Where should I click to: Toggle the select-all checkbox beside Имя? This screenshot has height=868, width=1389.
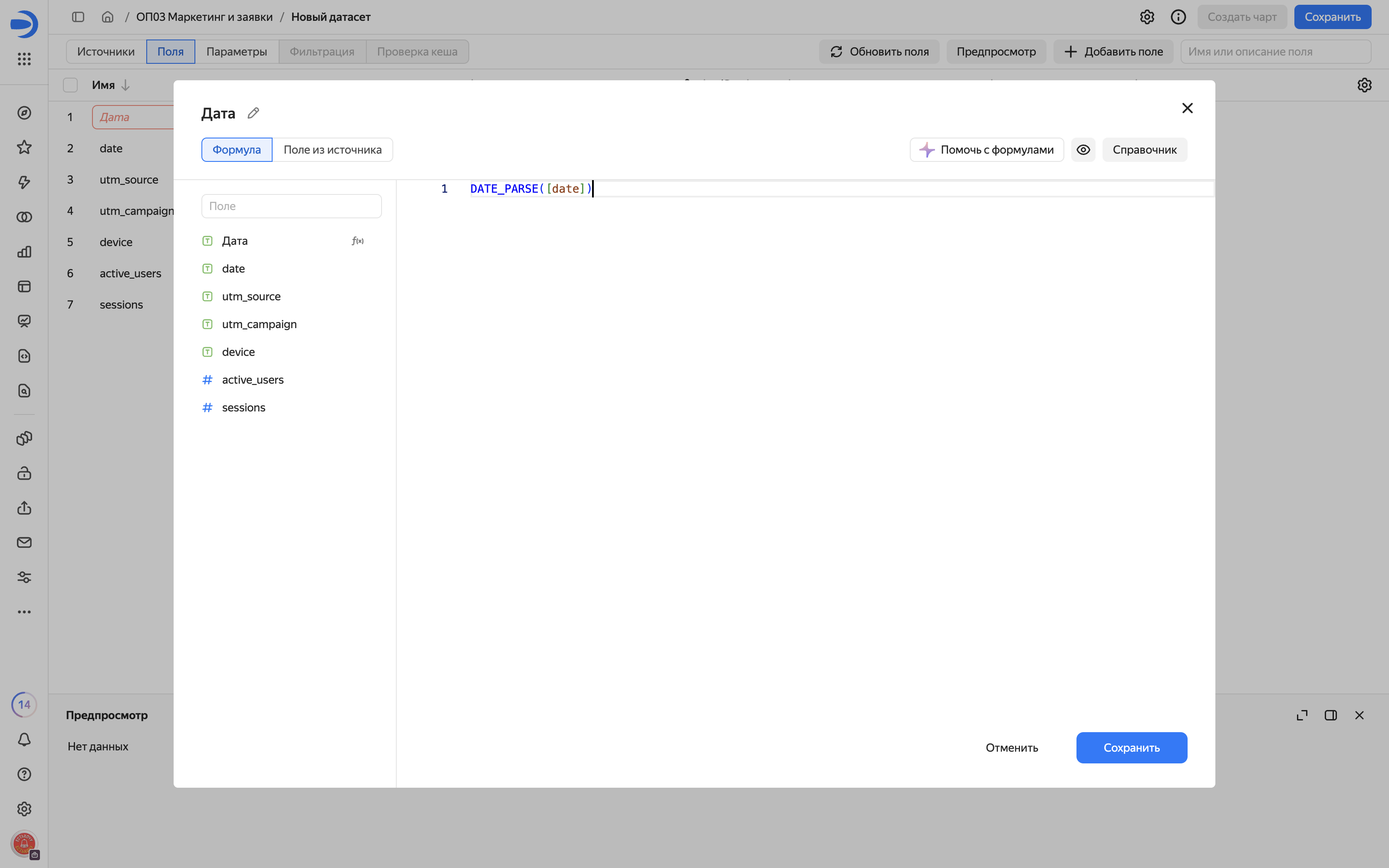tap(70, 85)
